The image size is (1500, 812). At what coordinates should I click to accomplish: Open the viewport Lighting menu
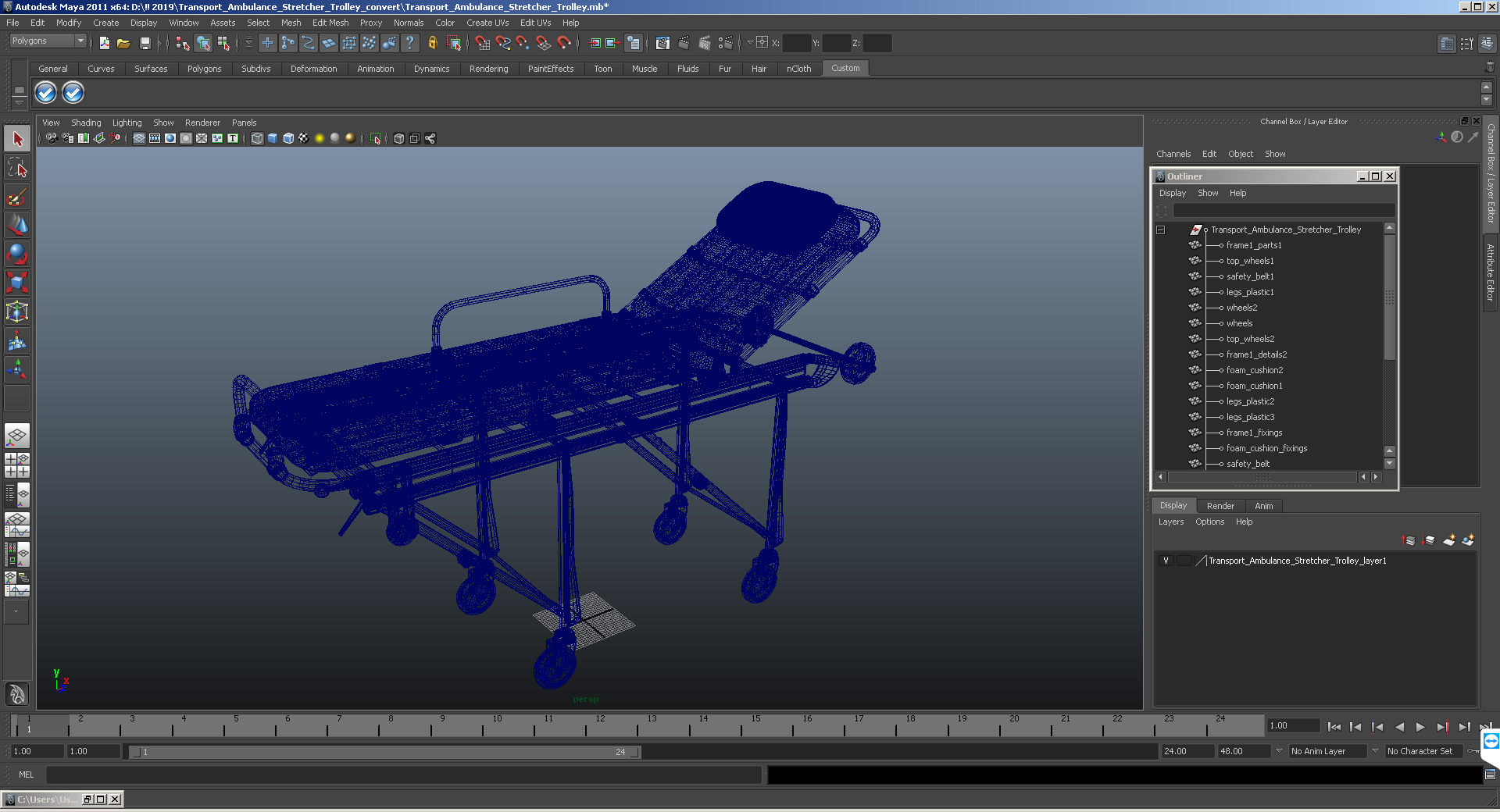pos(127,123)
